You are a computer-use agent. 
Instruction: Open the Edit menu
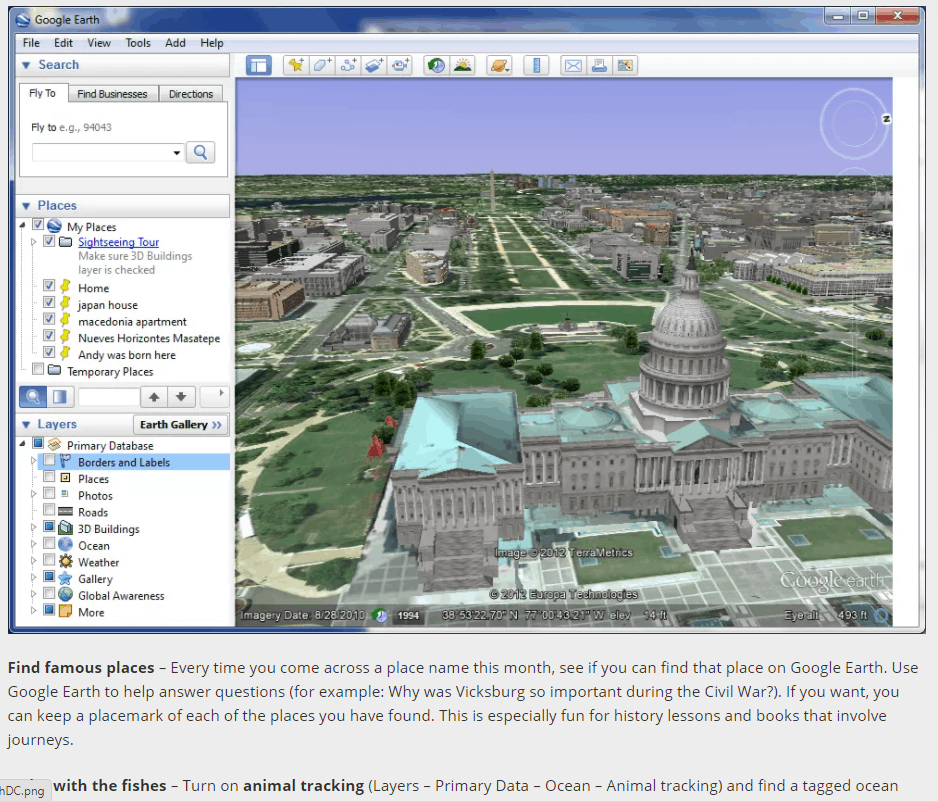63,43
